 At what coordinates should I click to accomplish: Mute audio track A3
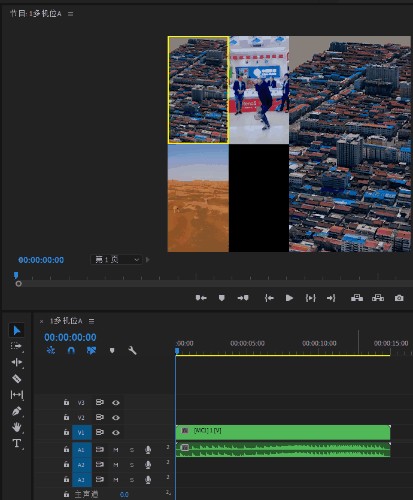pyautogui.click(x=116, y=480)
